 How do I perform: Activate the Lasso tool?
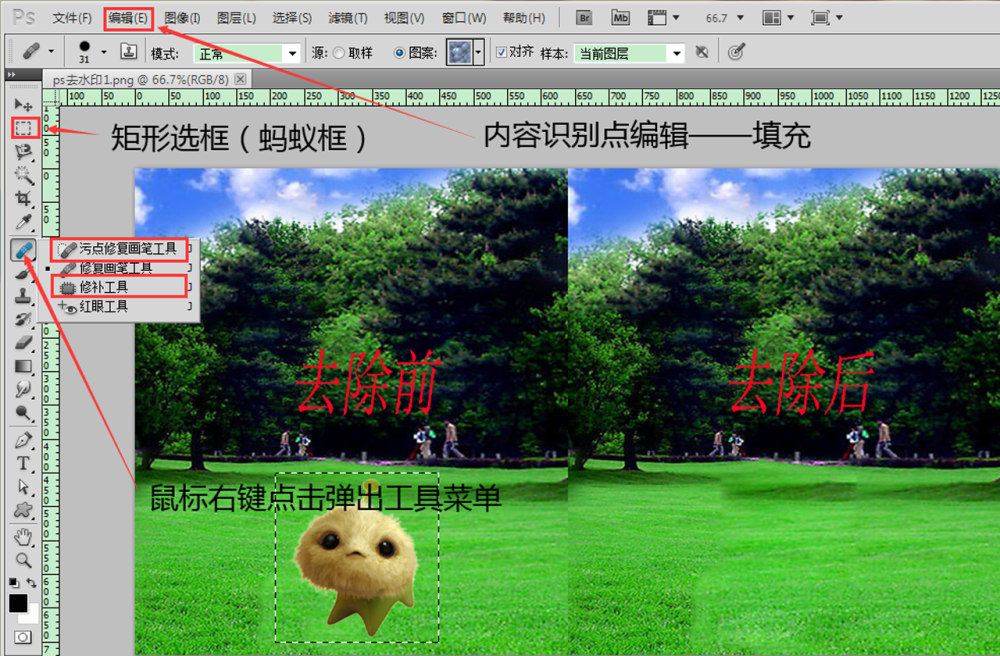tap(22, 150)
